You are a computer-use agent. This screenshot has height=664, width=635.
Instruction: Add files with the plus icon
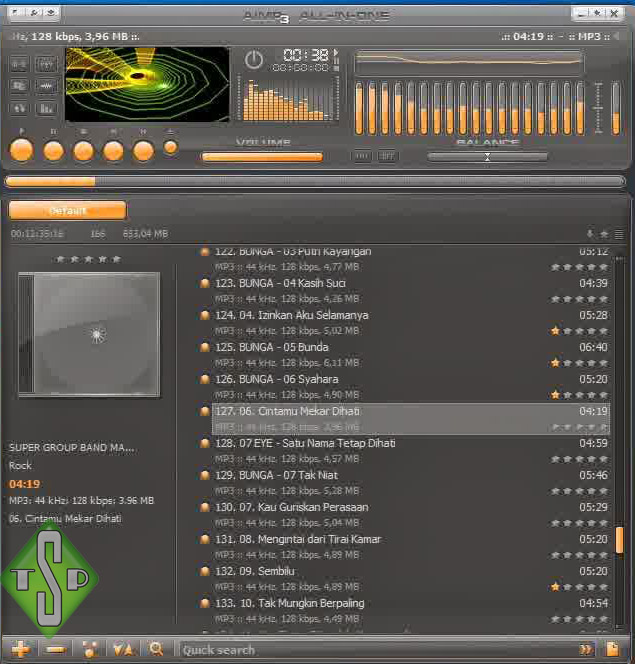point(20,649)
